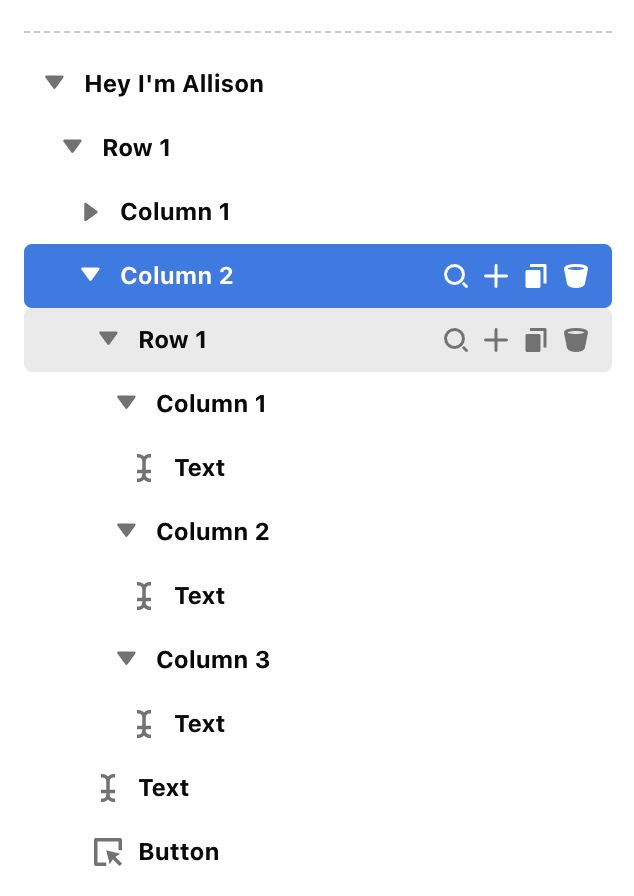Collapse the Hey I'm Allison section
The height and width of the screenshot is (896, 634).
(x=55, y=83)
